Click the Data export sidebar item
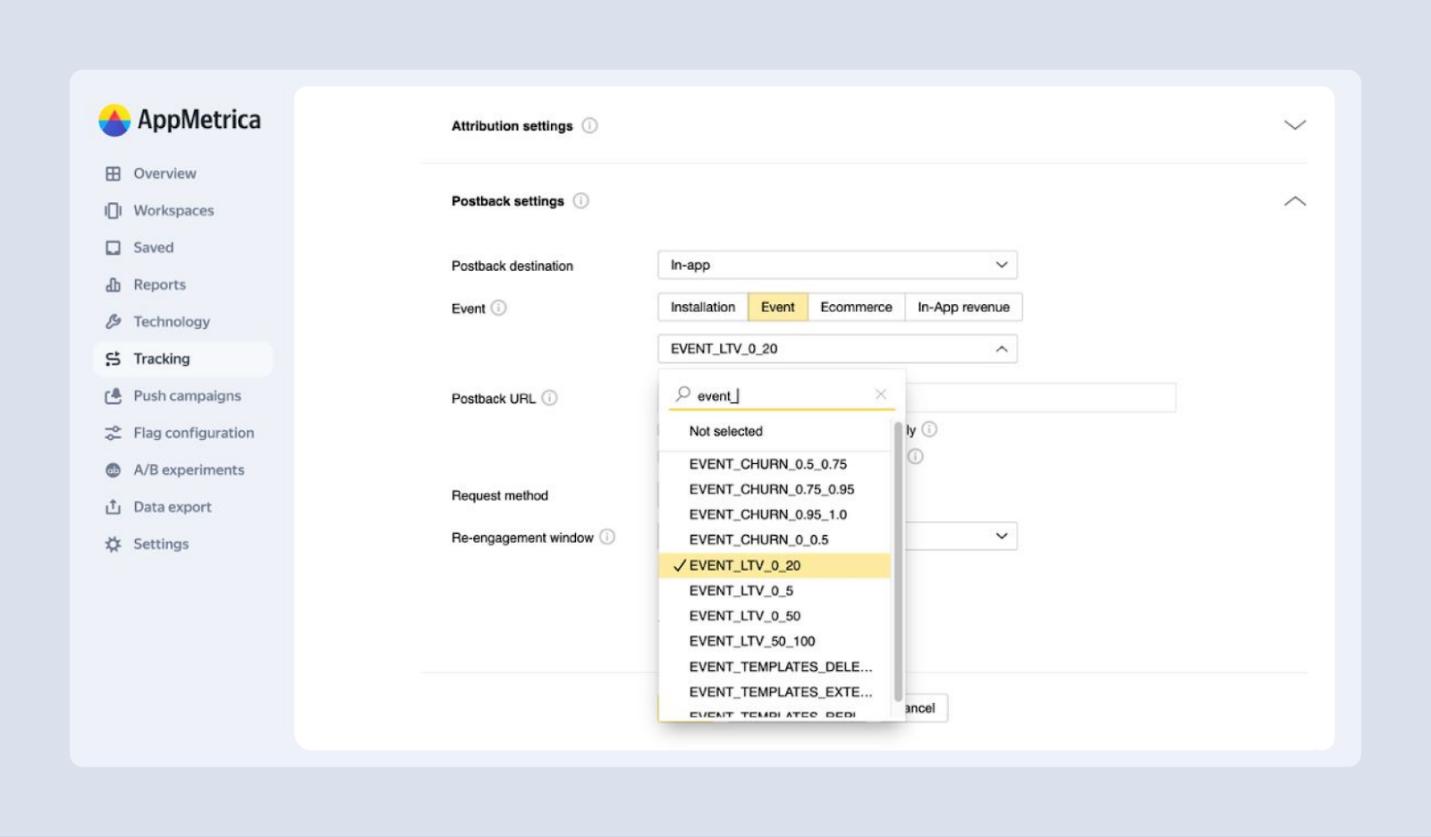Image resolution: width=1431 pixels, height=837 pixels. click(x=172, y=506)
